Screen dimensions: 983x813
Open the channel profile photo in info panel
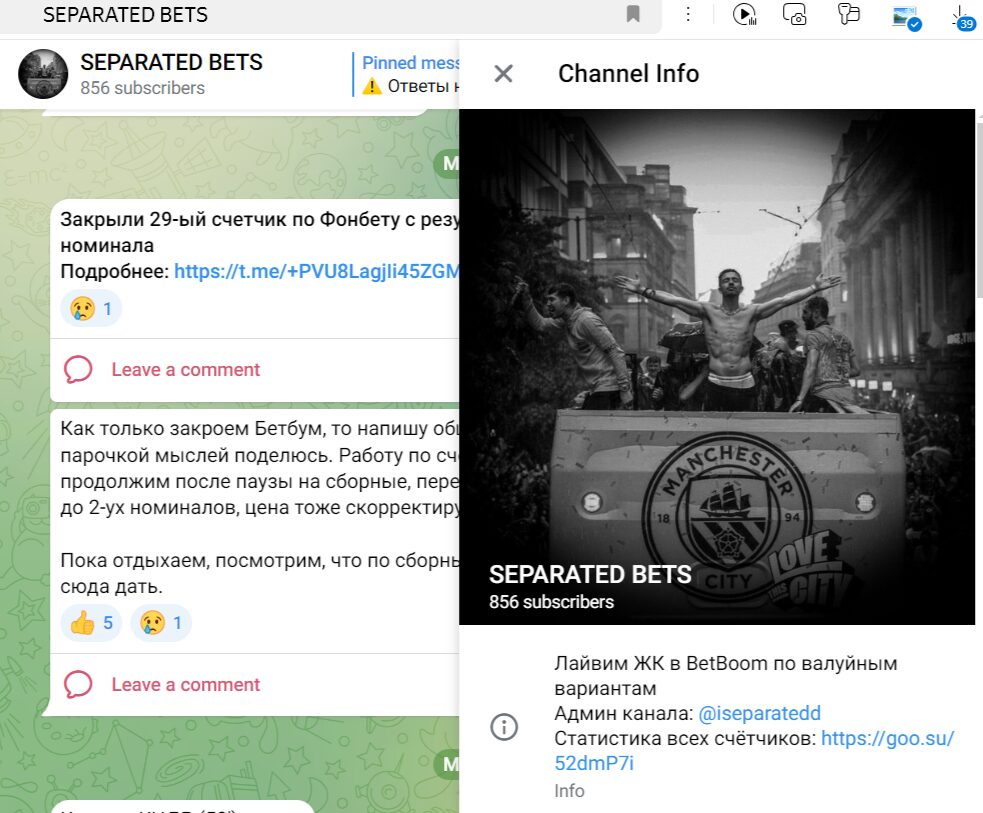[x=717, y=367]
